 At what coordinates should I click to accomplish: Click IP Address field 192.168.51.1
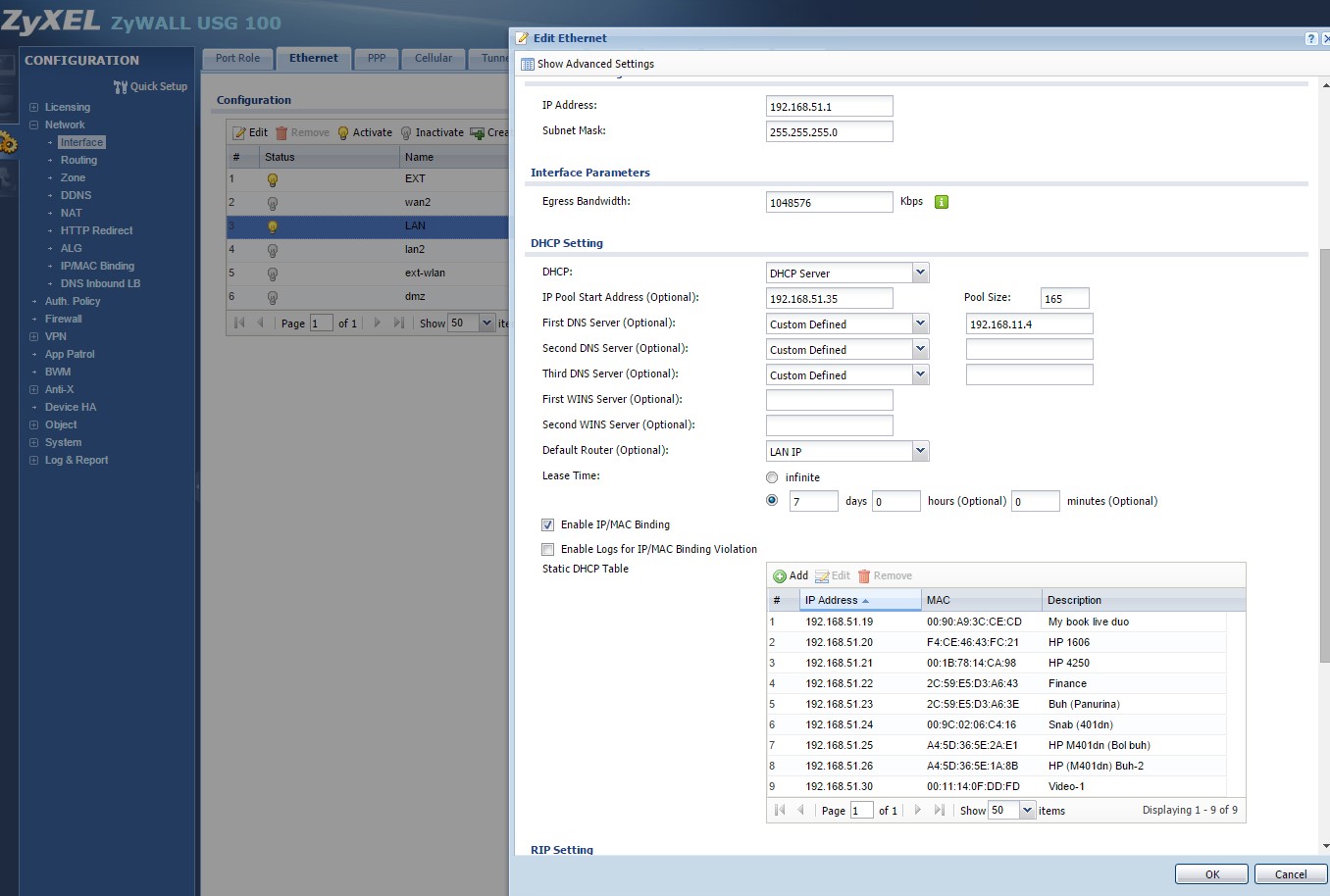[x=830, y=106]
